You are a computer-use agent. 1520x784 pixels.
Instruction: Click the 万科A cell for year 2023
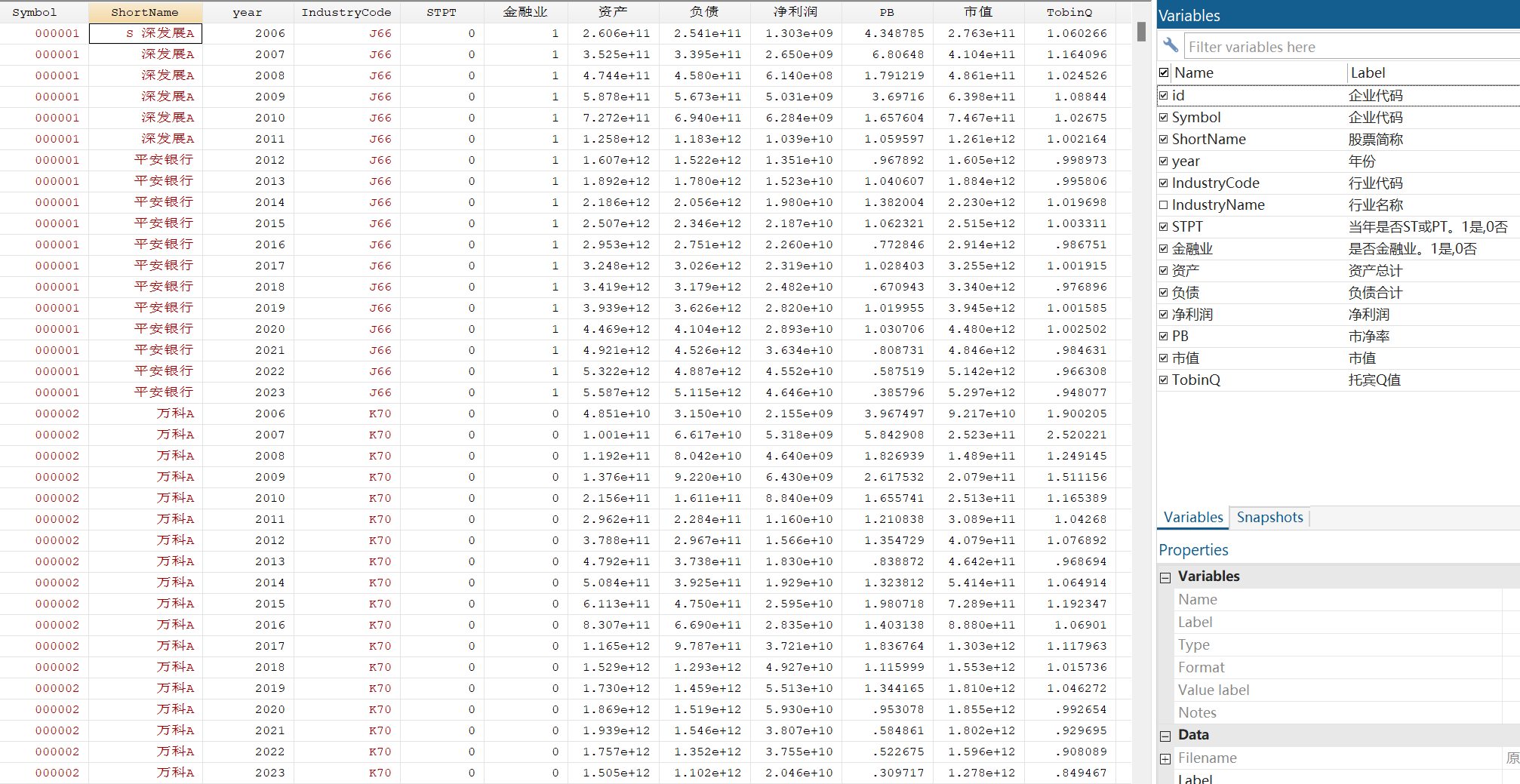click(x=146, y=773)
